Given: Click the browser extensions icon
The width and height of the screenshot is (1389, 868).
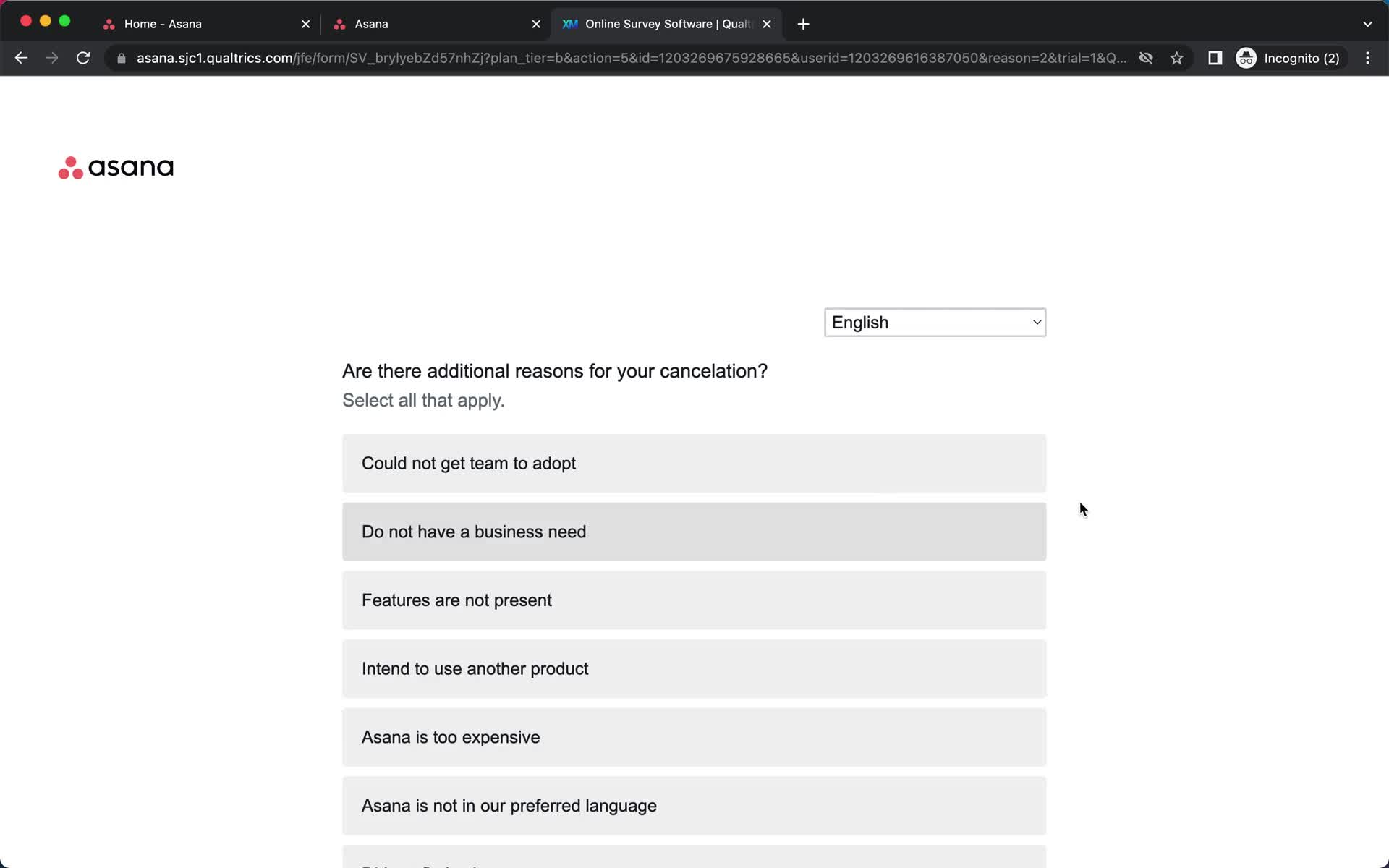Looking at the screenshot, I should click(1214, 58).
